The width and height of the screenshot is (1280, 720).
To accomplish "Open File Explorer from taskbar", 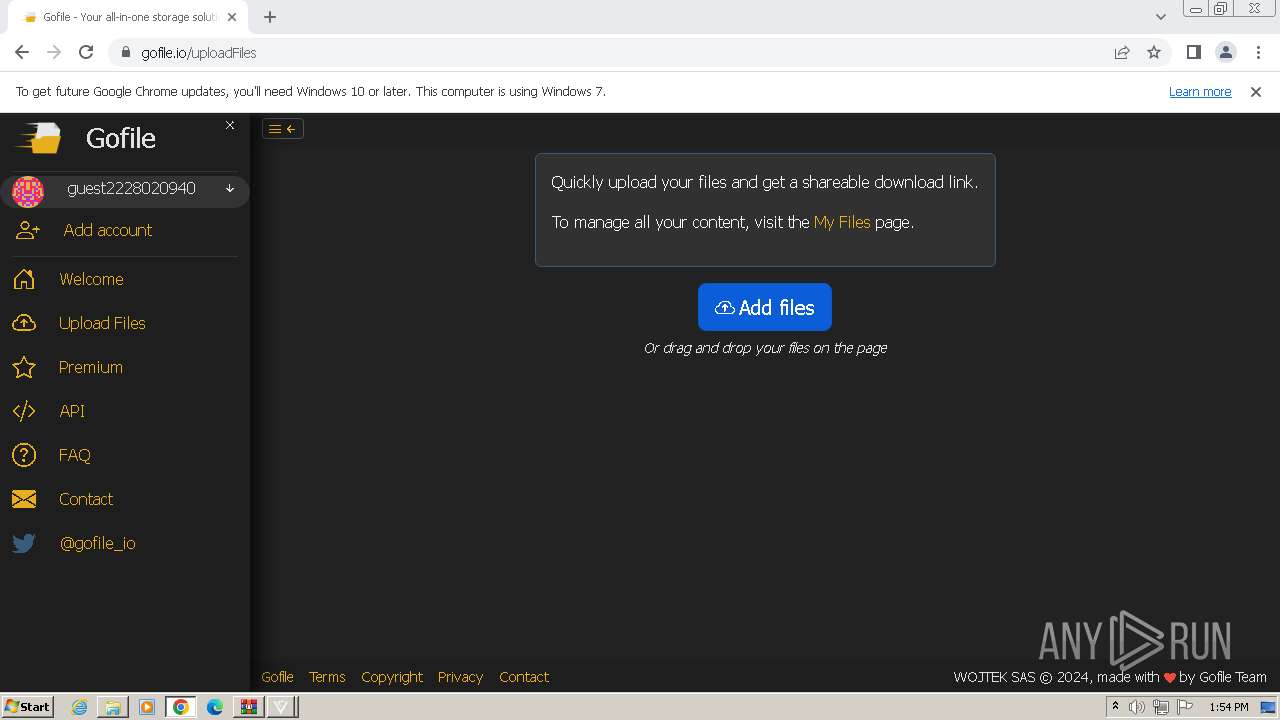I will [113, 707].
